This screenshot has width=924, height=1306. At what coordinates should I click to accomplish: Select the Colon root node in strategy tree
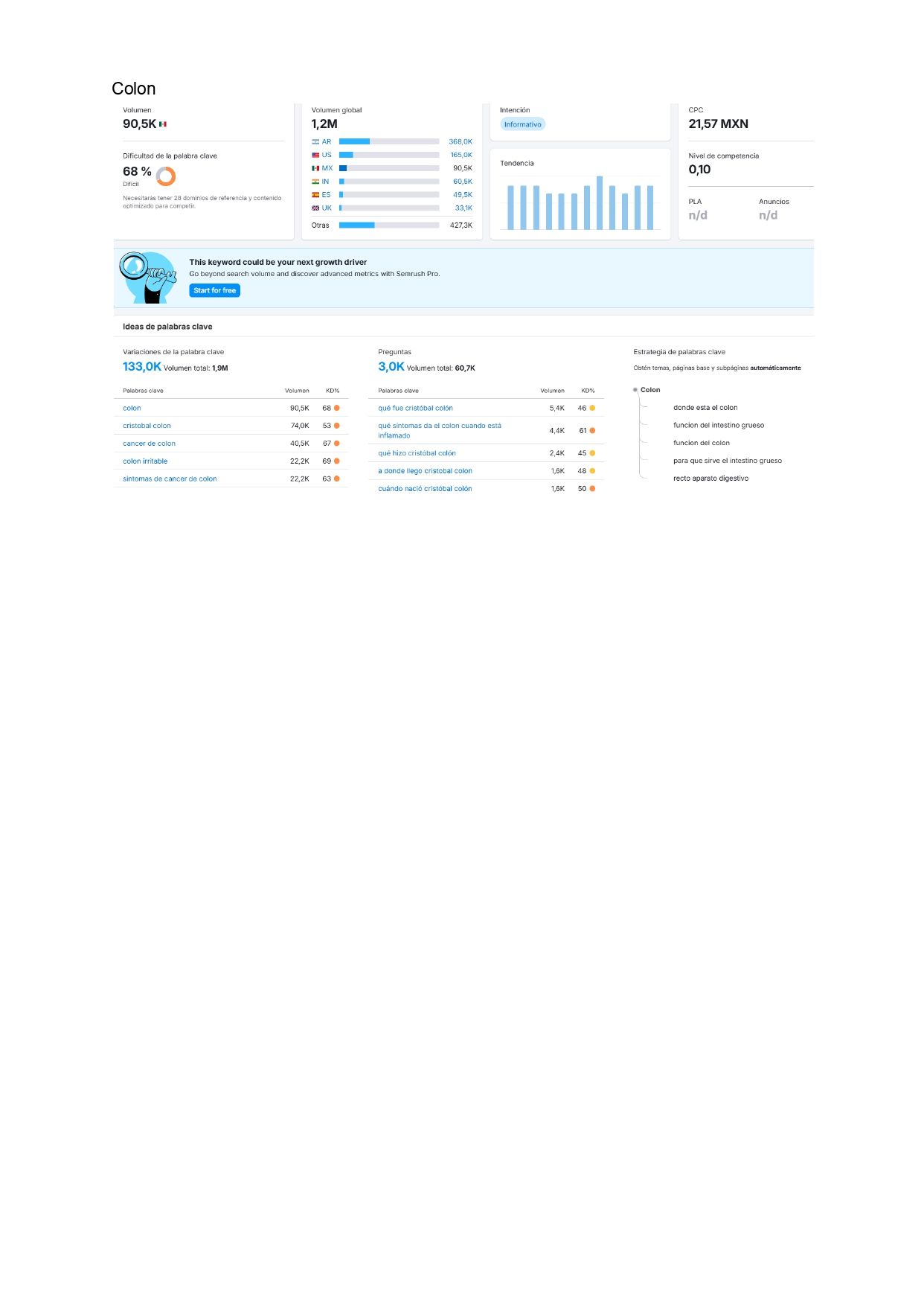coord(650,390)
